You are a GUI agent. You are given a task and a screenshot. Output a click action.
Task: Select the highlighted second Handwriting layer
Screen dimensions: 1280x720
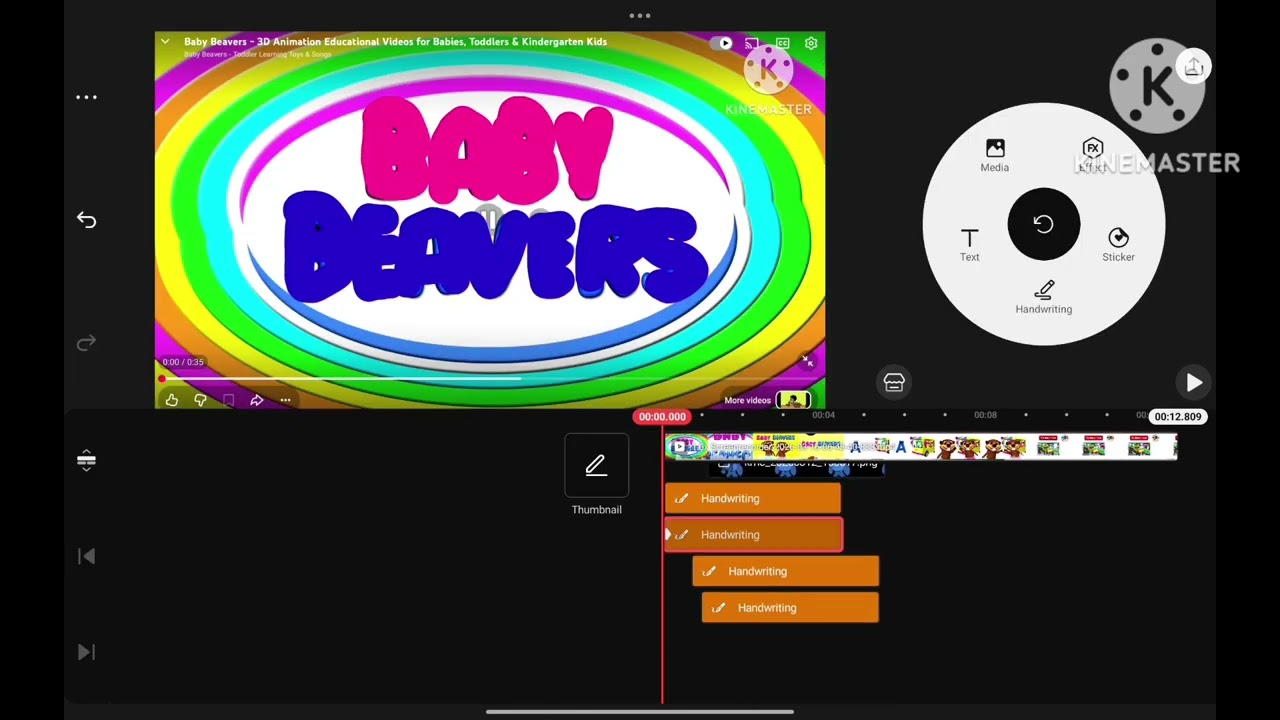(x=754, y=535)
